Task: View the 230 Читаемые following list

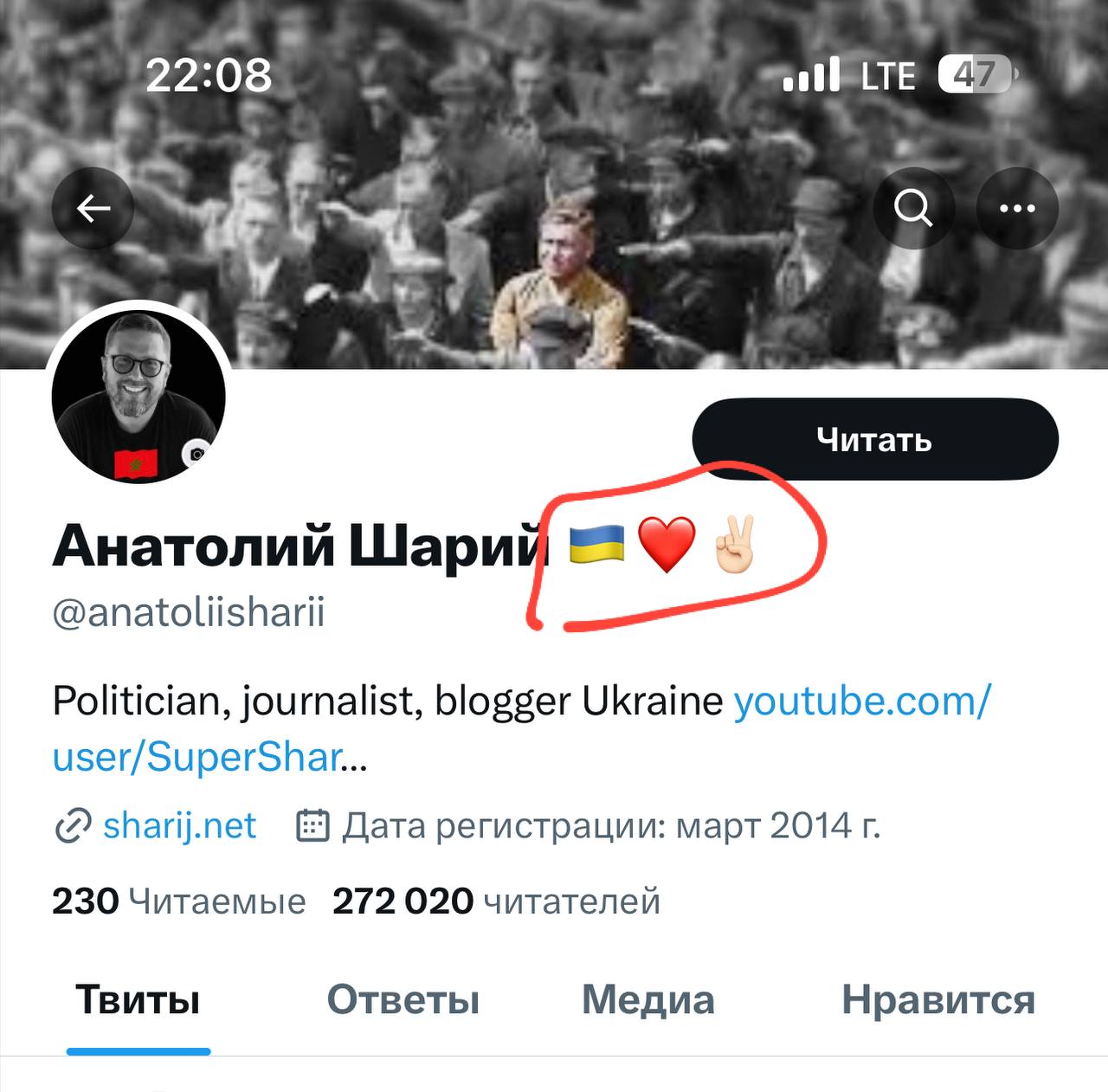Action: pyautogui.click(x=179, y=901)
